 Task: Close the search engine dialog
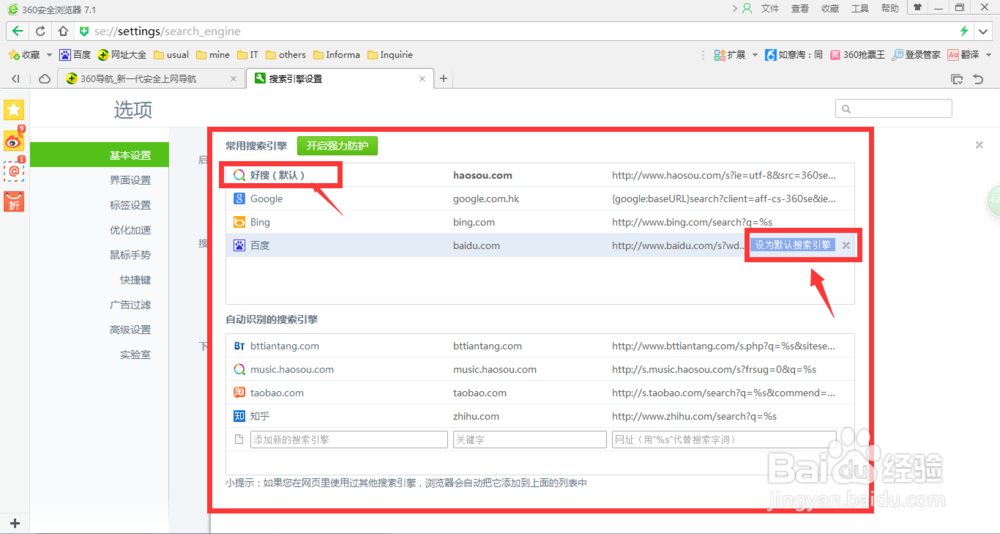(x=979, y=145)
